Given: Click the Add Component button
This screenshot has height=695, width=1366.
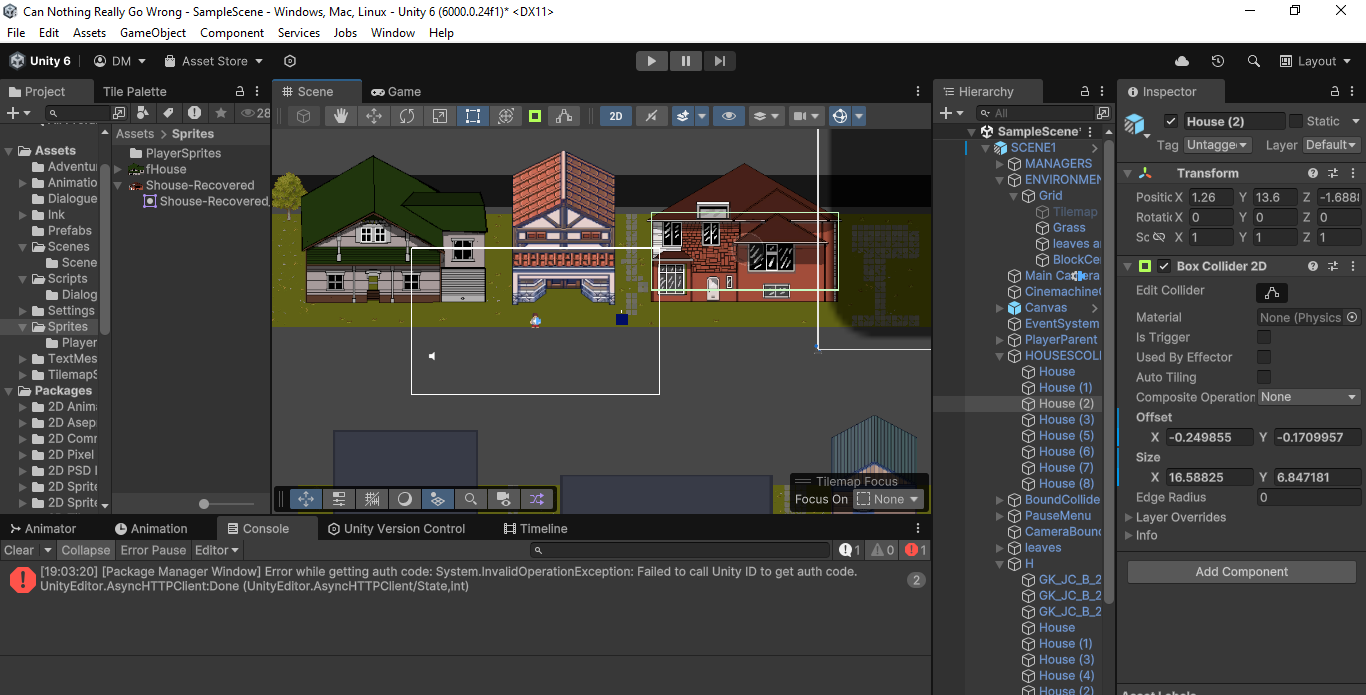Looking at the screenshot, I should (x=1241, y=572).
